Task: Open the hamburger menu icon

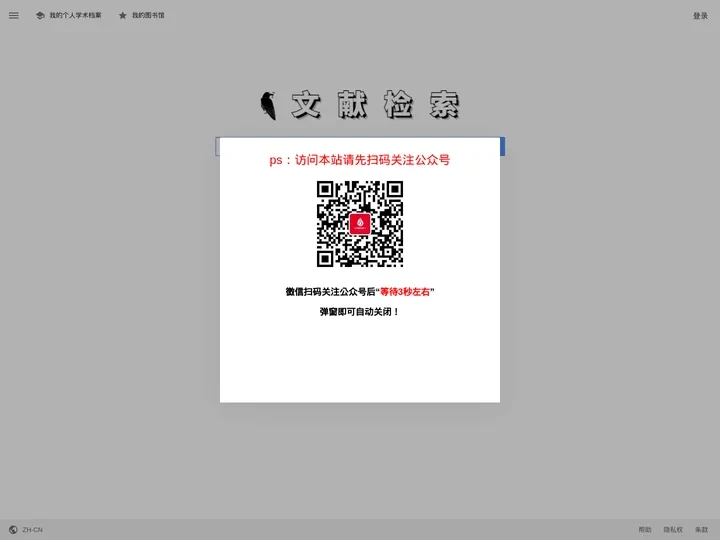Action: click(14, 16)
